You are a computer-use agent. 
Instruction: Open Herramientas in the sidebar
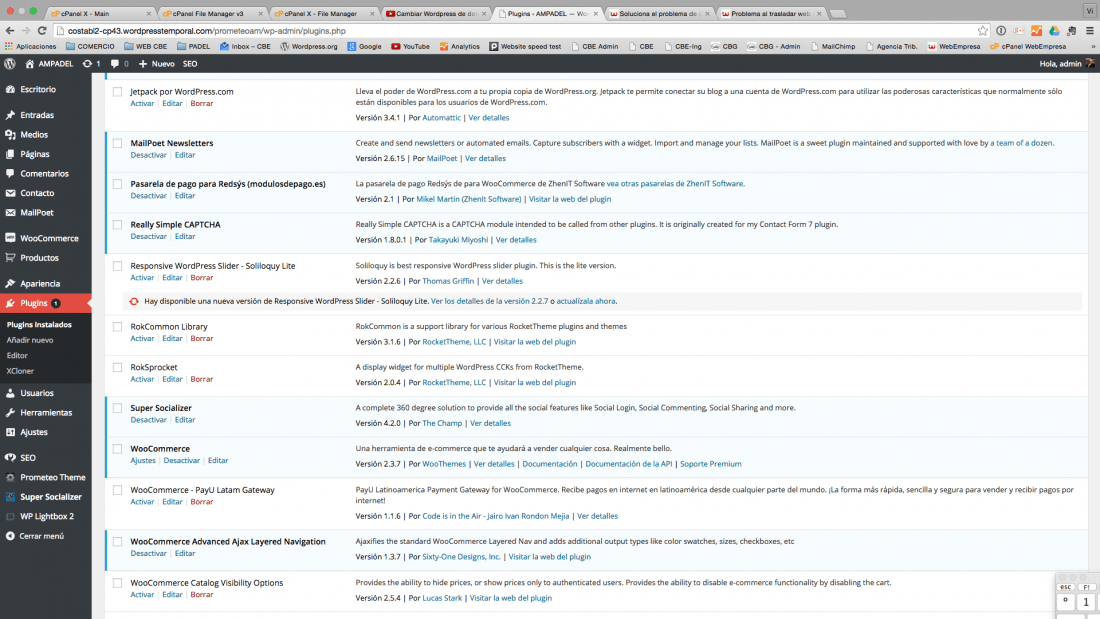click(46, 413)
